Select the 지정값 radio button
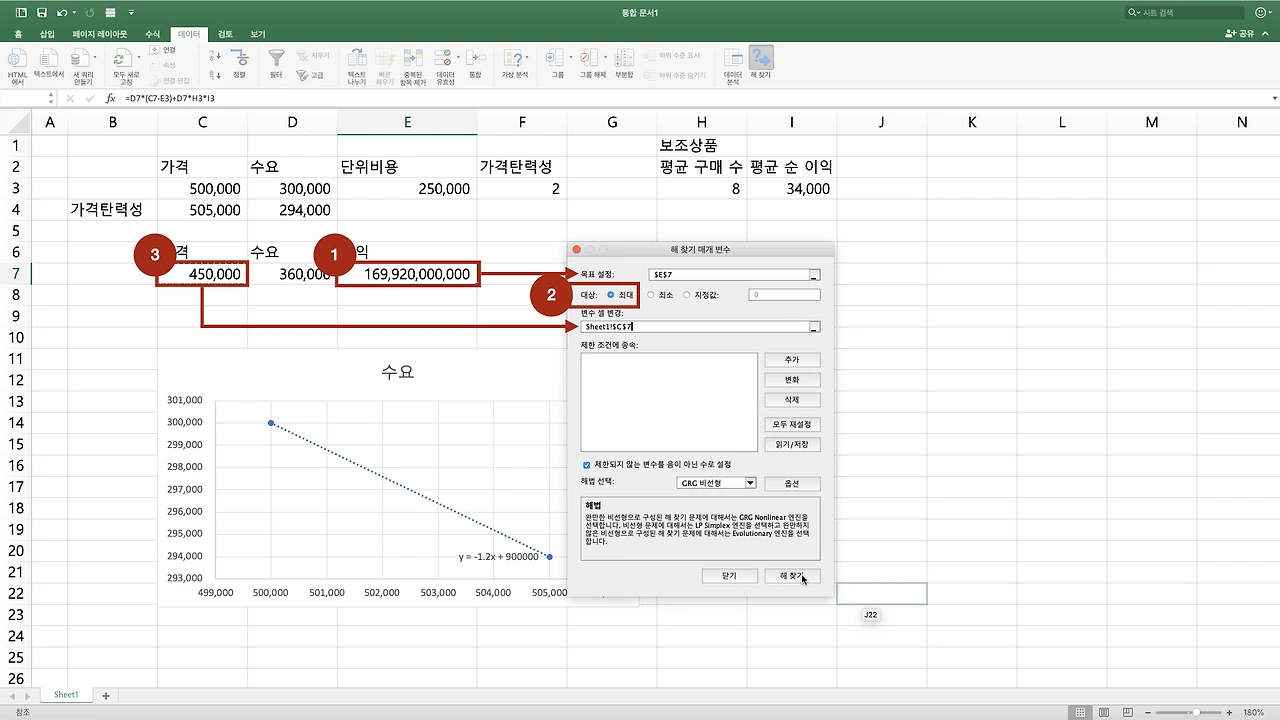1280x720 pixels. [687, 295]
